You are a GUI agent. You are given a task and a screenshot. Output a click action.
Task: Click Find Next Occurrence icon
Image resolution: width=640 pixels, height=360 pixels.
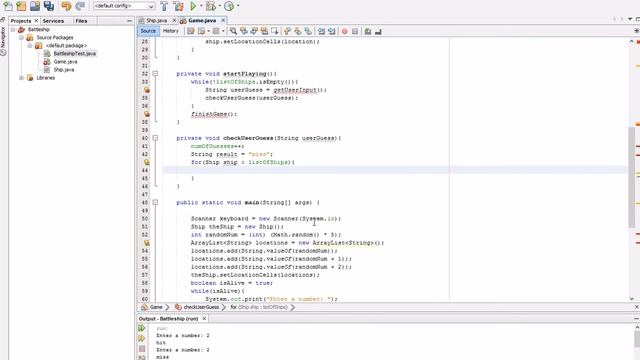click(254, 31)
